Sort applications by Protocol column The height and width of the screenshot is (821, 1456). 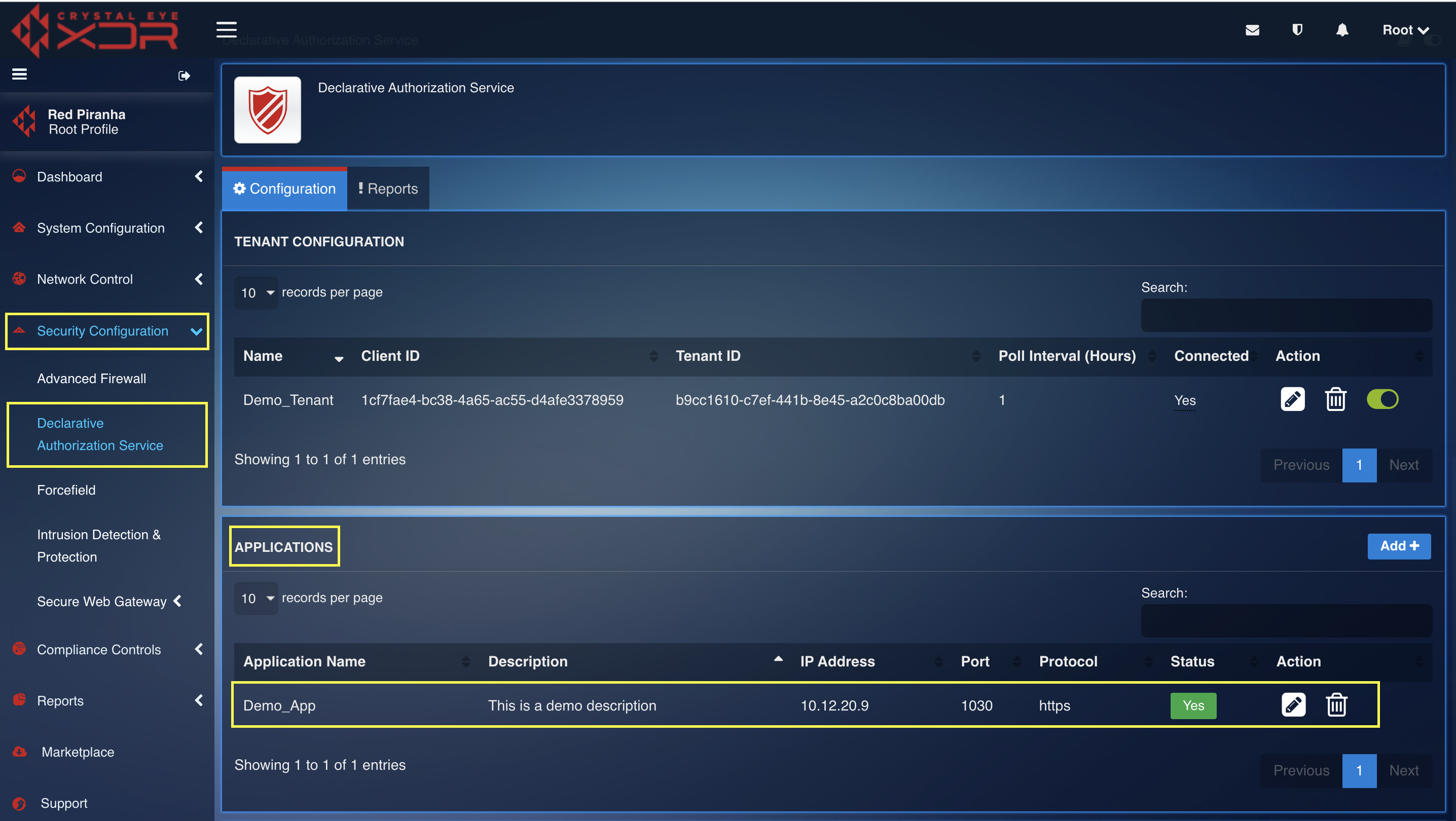[x=1096, y=662]
